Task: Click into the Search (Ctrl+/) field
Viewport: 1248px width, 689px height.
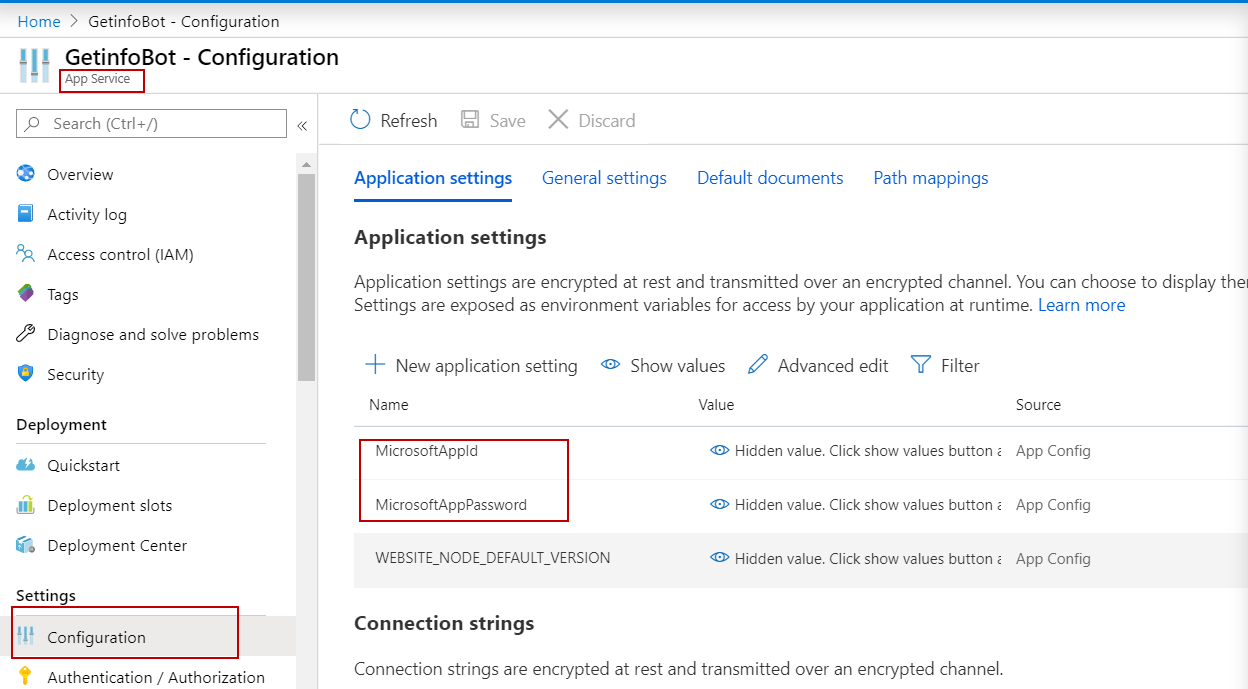Action: tap(150, 123)
